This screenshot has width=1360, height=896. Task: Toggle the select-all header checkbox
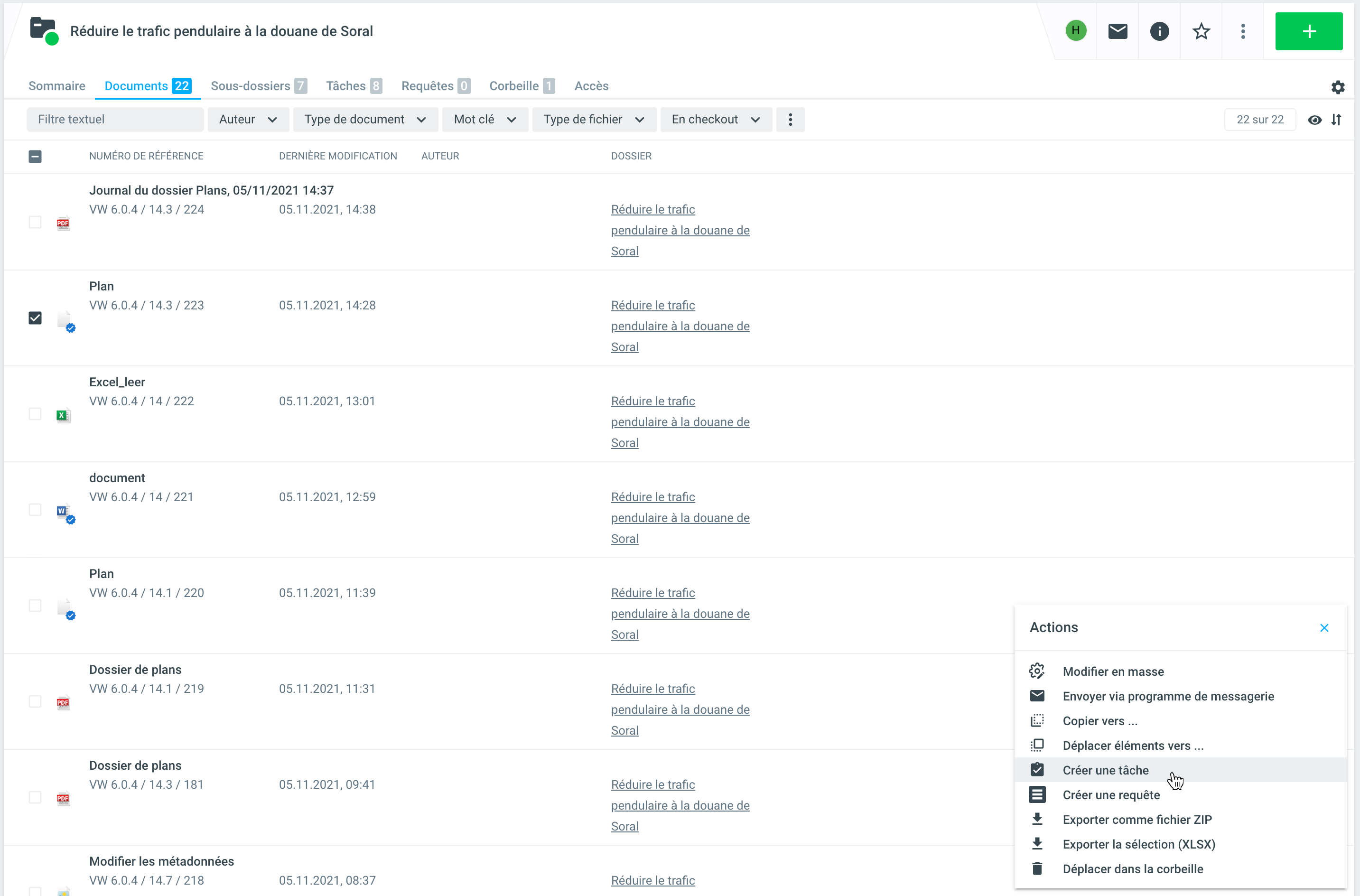click(x=35, y=156)
